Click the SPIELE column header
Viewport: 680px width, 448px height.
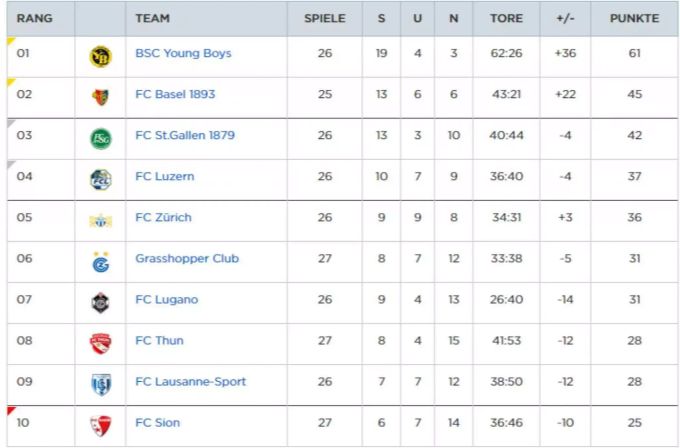(325, 18)
